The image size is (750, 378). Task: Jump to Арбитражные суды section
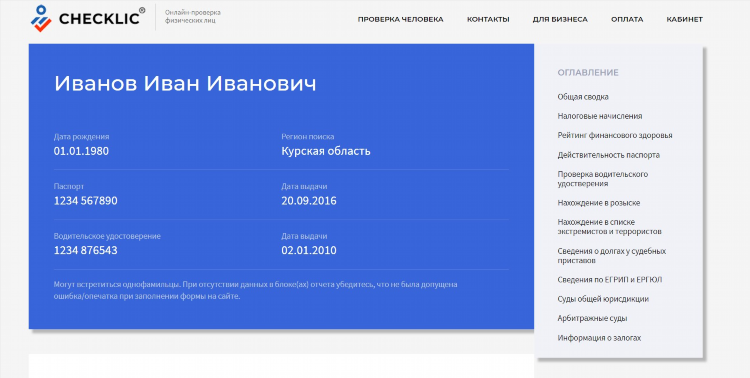[592, 318]
